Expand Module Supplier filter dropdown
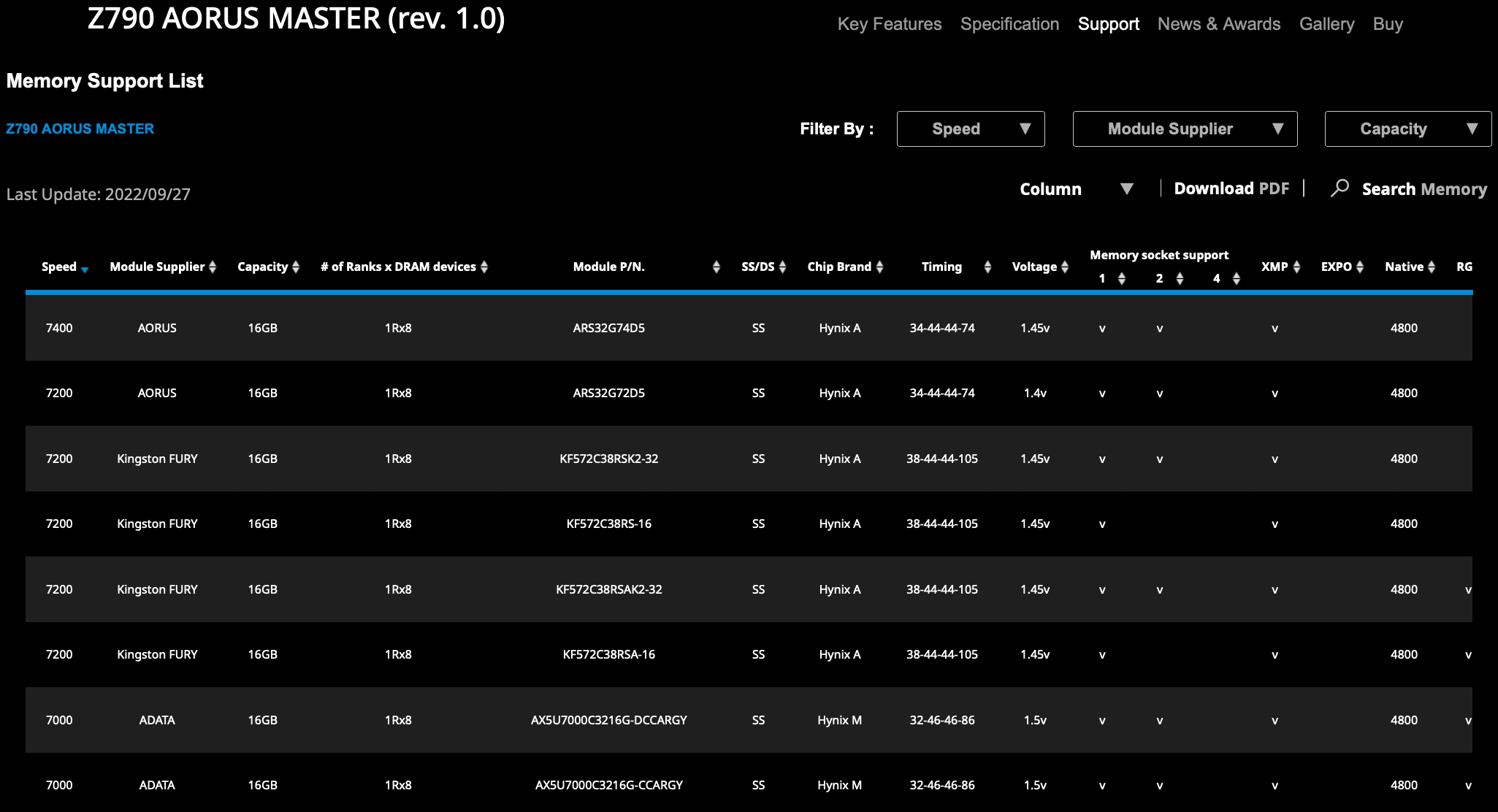 [1184, 129]
